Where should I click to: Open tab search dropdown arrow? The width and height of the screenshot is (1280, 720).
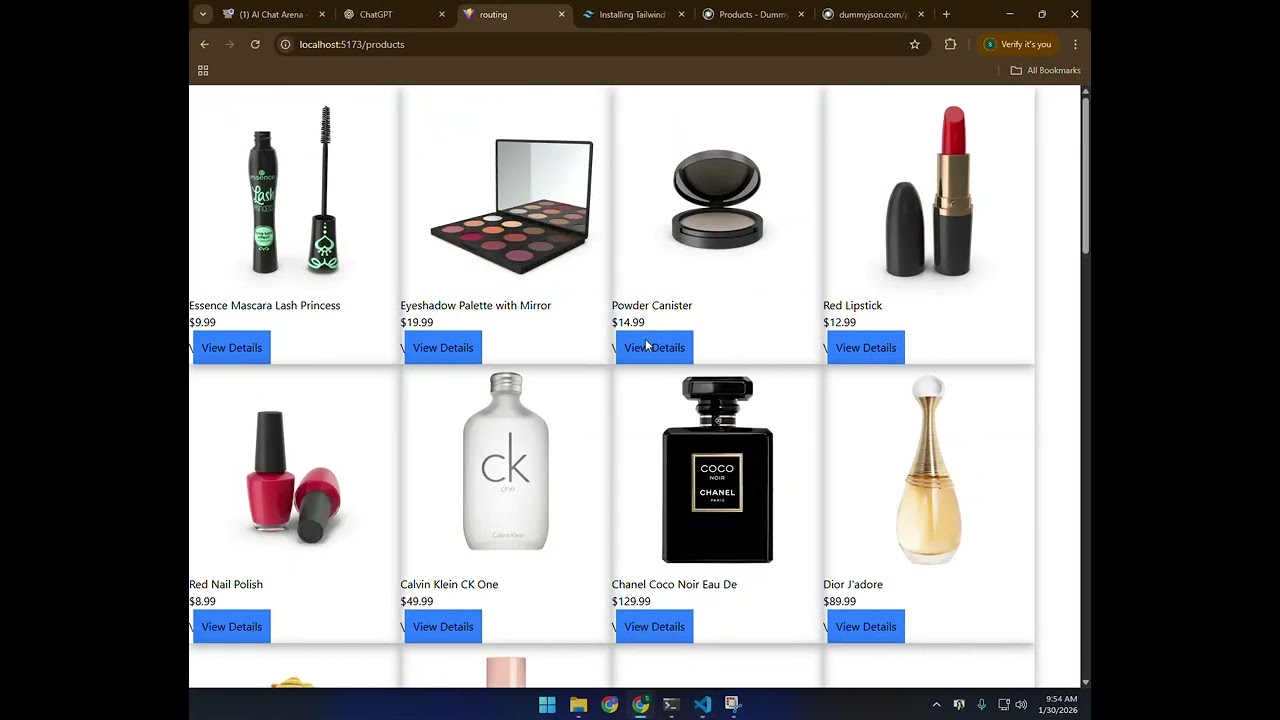203,14
